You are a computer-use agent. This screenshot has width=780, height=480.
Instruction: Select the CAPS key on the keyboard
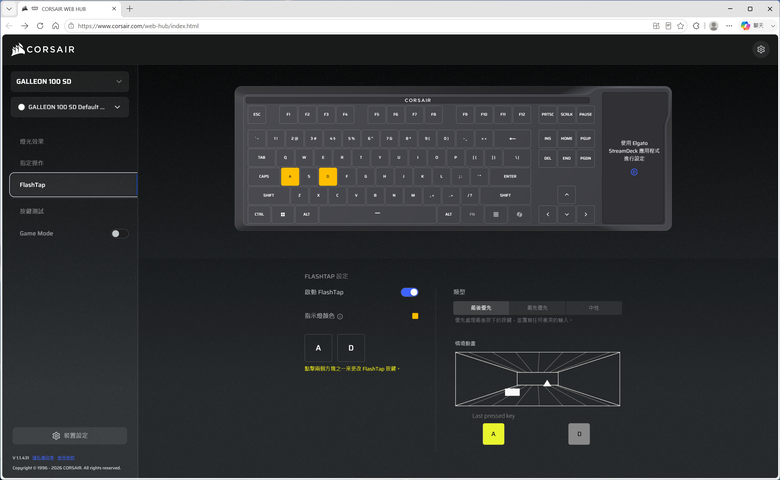(264, 177)
